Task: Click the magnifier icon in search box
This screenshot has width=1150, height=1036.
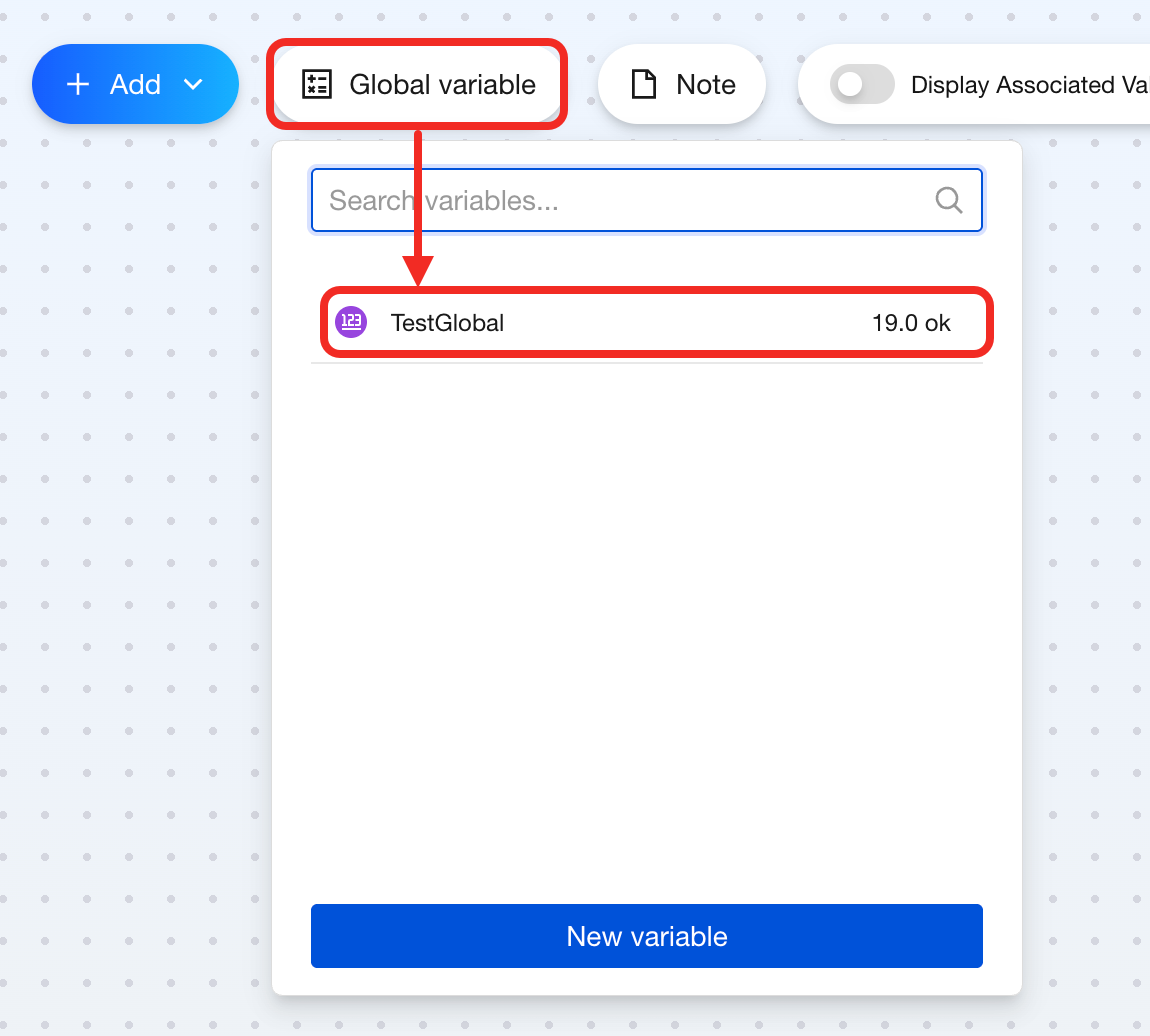Action: point(948,200)
